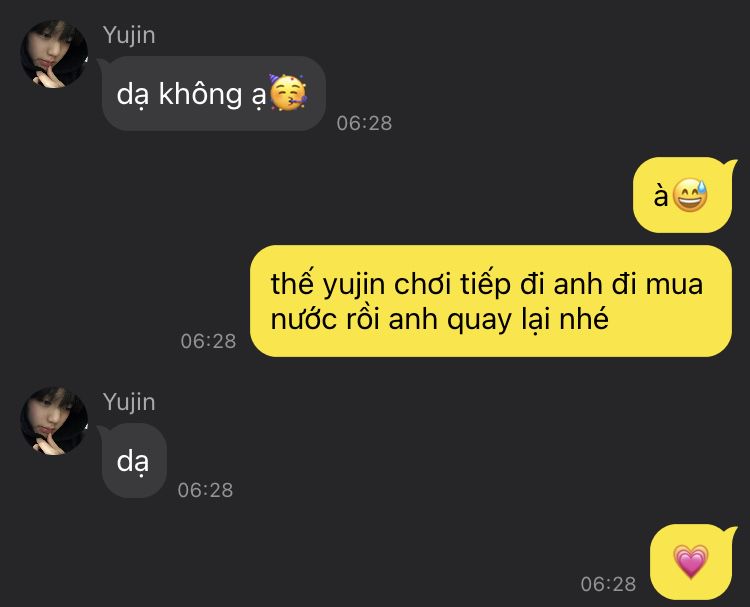Select the yellow heart message bubble

[692, 562]
